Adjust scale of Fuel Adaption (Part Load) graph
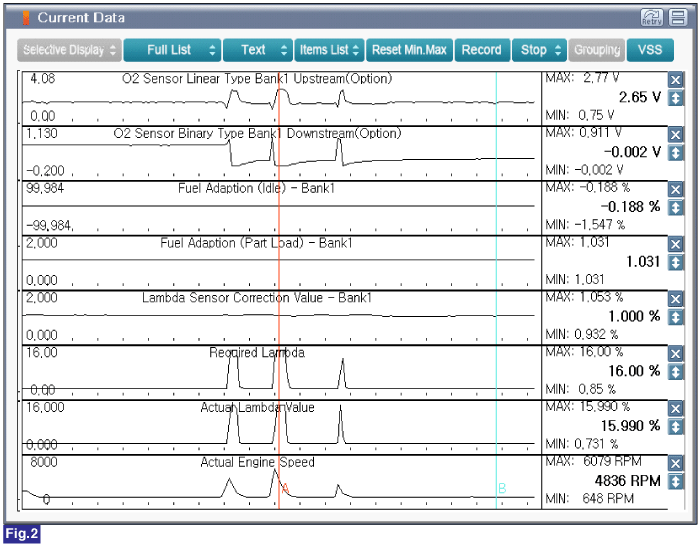The width and height of the screenshot is (700, 545). [x=675, y=262]
